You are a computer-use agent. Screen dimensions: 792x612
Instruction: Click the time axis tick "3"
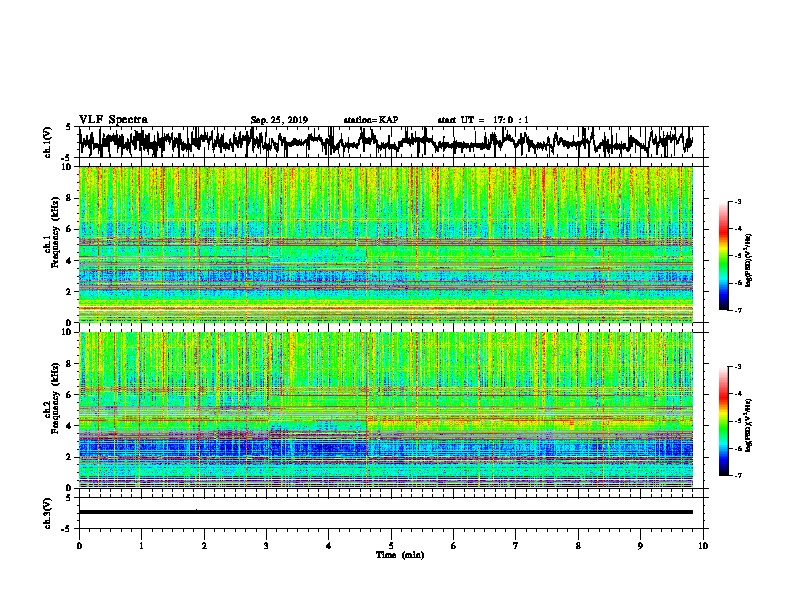(266, 546)
